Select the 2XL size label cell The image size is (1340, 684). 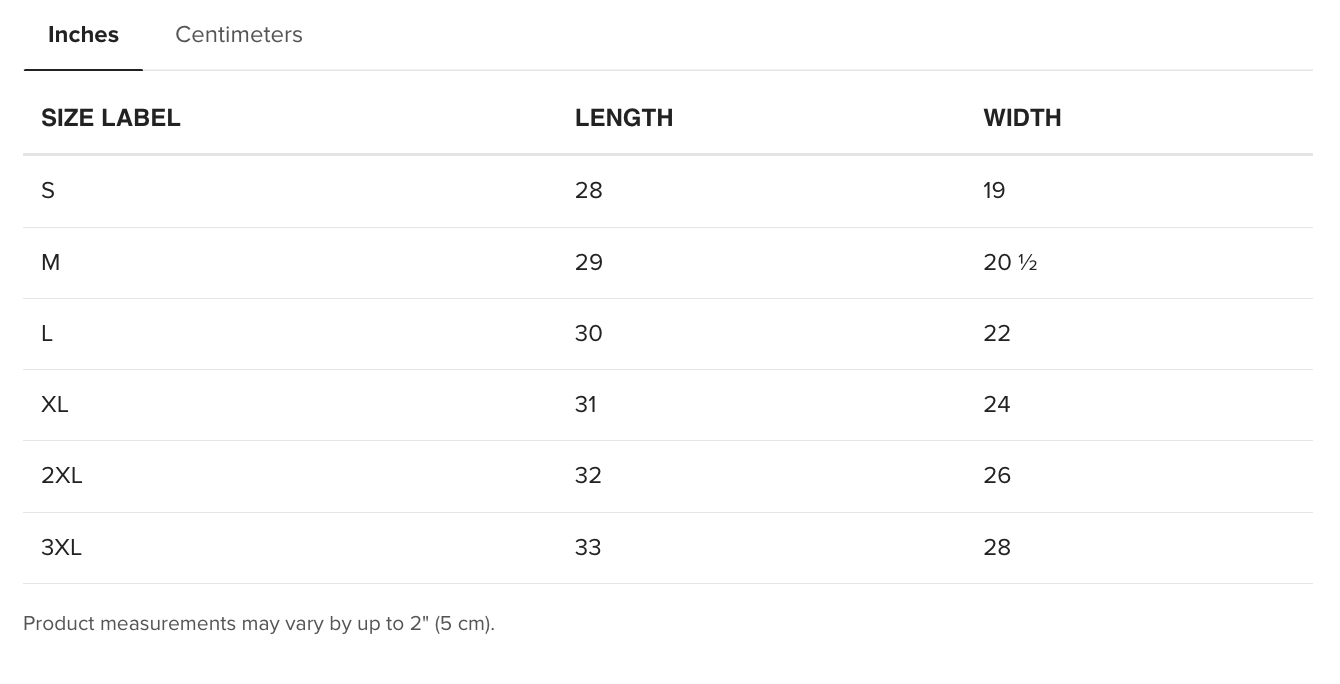pos(62,476)
